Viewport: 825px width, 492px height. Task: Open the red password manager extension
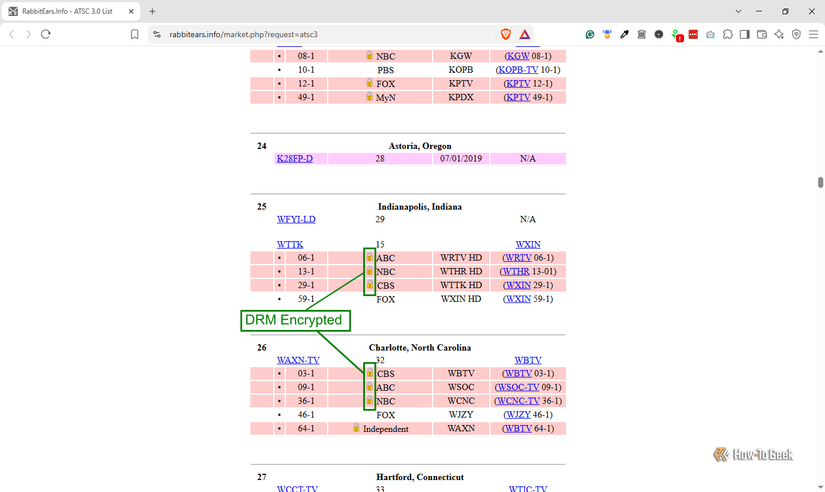[693, 34]
